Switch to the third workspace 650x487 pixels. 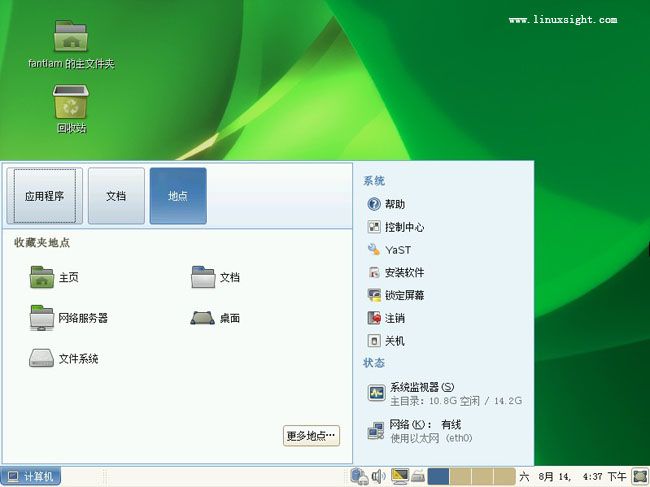pos(483,477)
